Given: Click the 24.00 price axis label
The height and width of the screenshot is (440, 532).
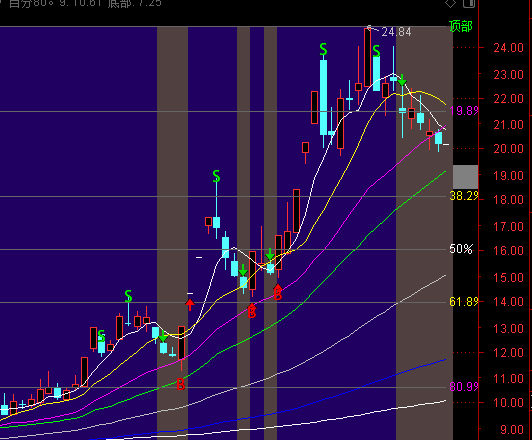Looking at the screenshot, I should click(x=508, y=48).
